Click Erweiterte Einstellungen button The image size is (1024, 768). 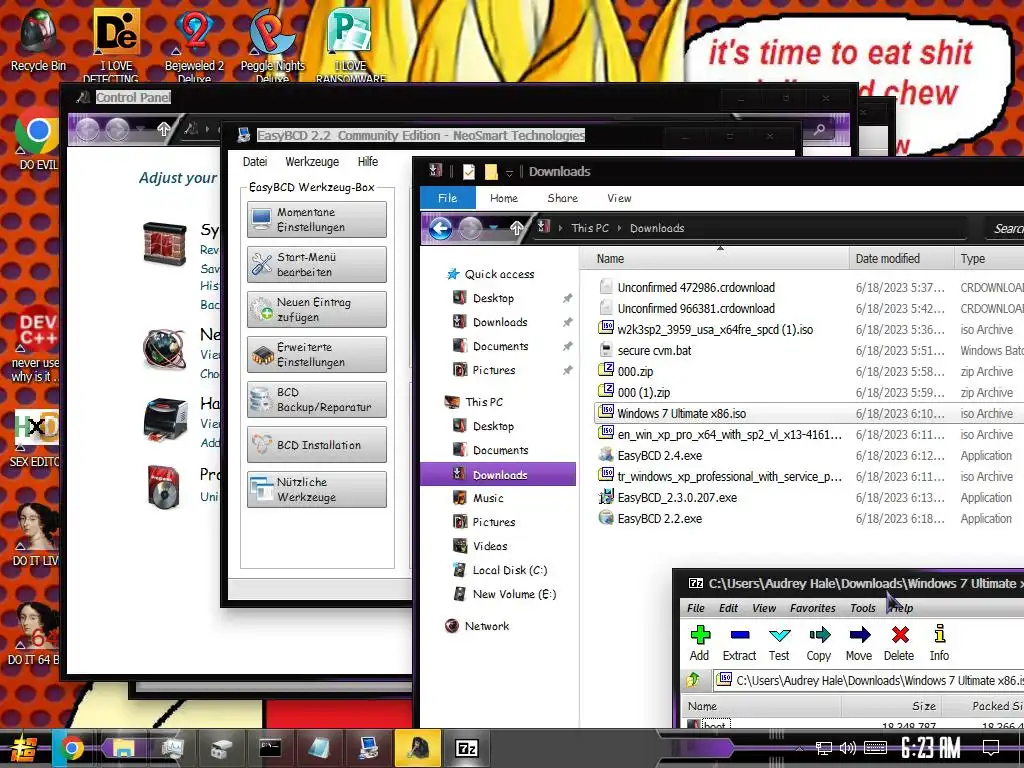point(317,355)
